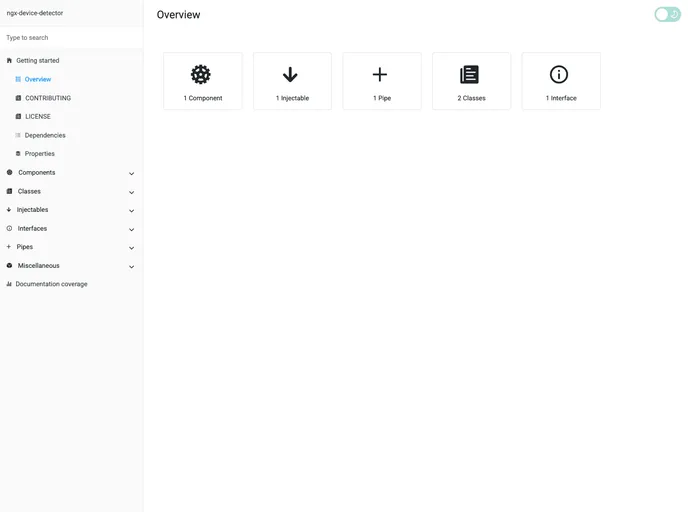Open the 1 Interface card label
This screenshot has width=688, height=512.
coord(561,98)
